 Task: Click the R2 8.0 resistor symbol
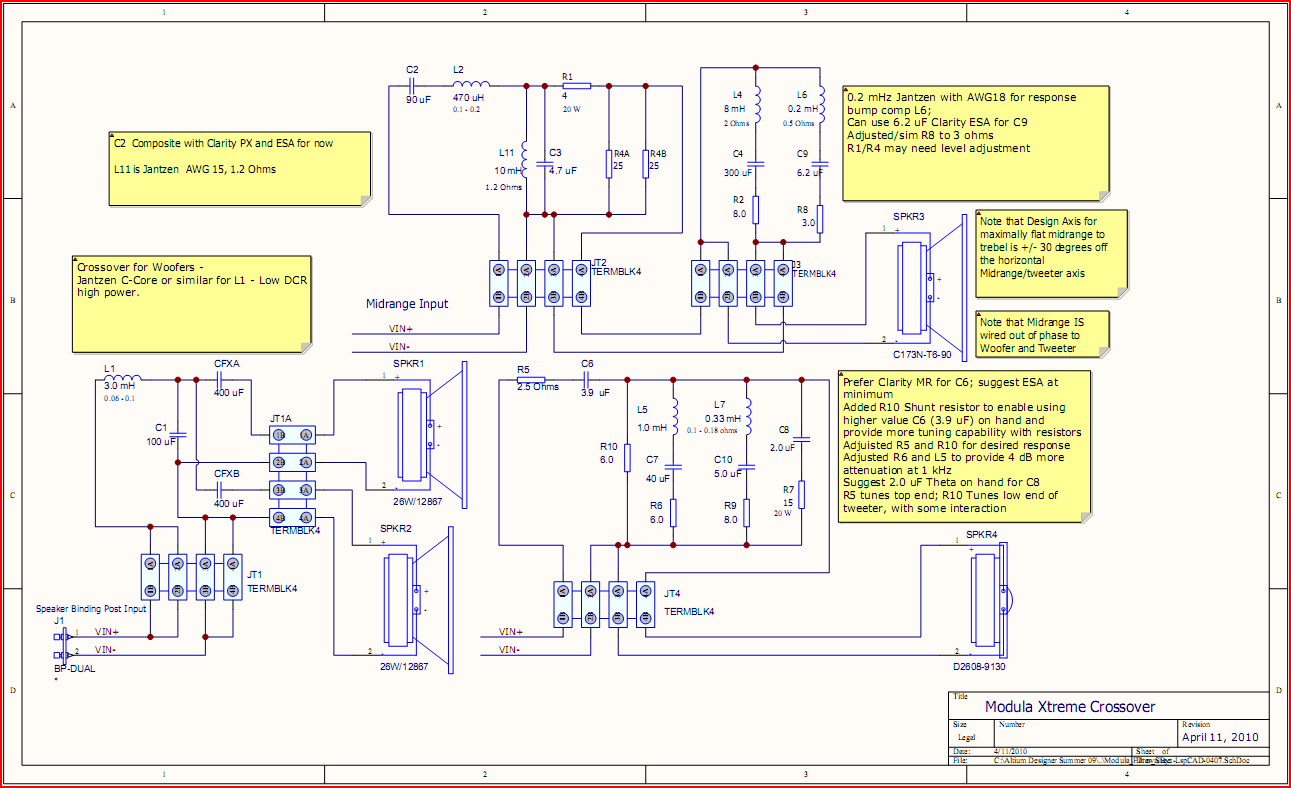click(757, 210)
